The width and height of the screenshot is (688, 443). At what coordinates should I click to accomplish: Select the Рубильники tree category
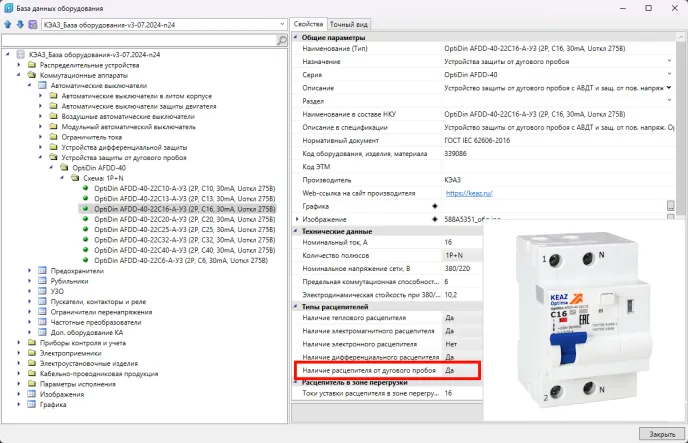[70, 281]
